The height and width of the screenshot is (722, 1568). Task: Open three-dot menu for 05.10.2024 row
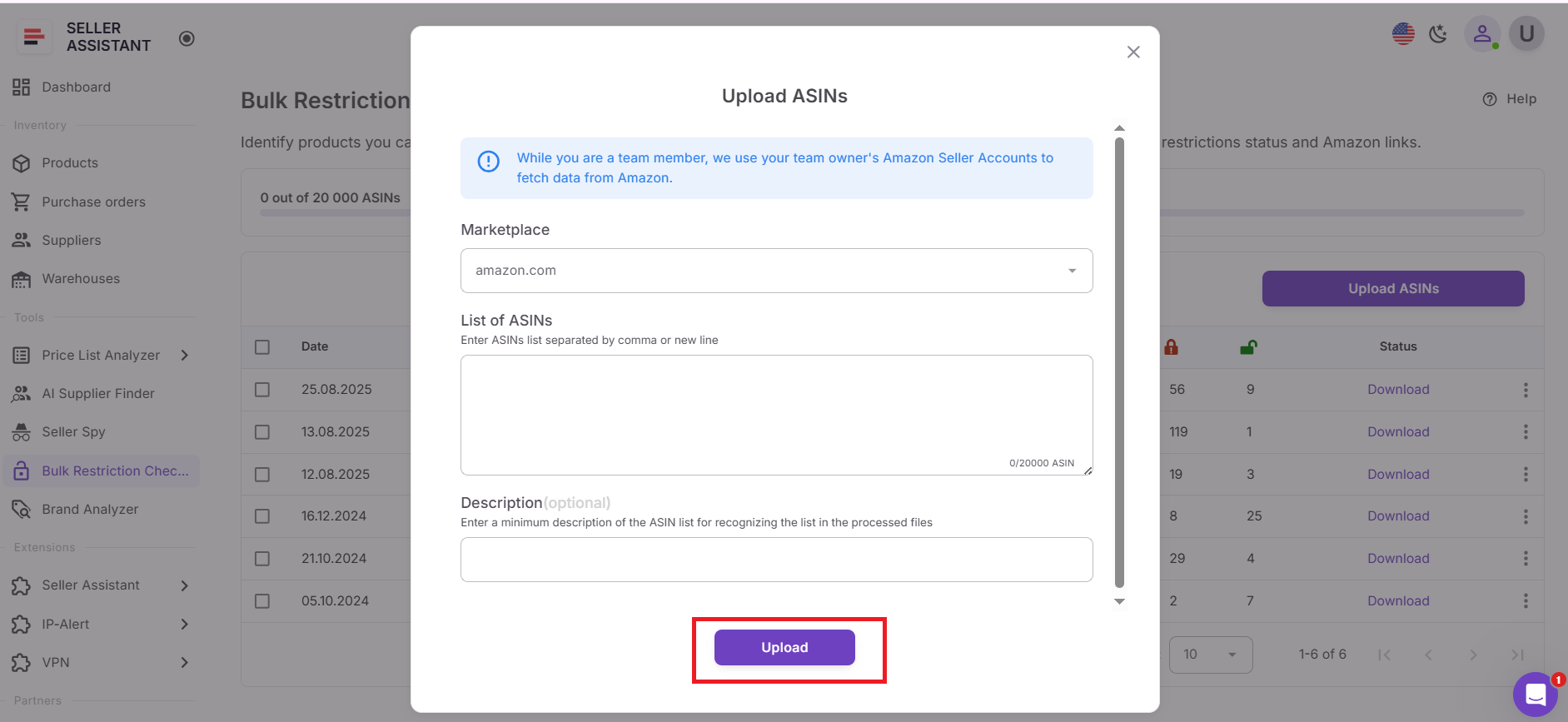coord(1526,601)
